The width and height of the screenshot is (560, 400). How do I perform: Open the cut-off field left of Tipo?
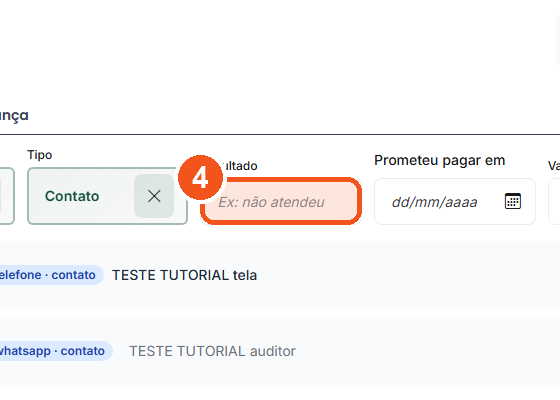(7, 196)
